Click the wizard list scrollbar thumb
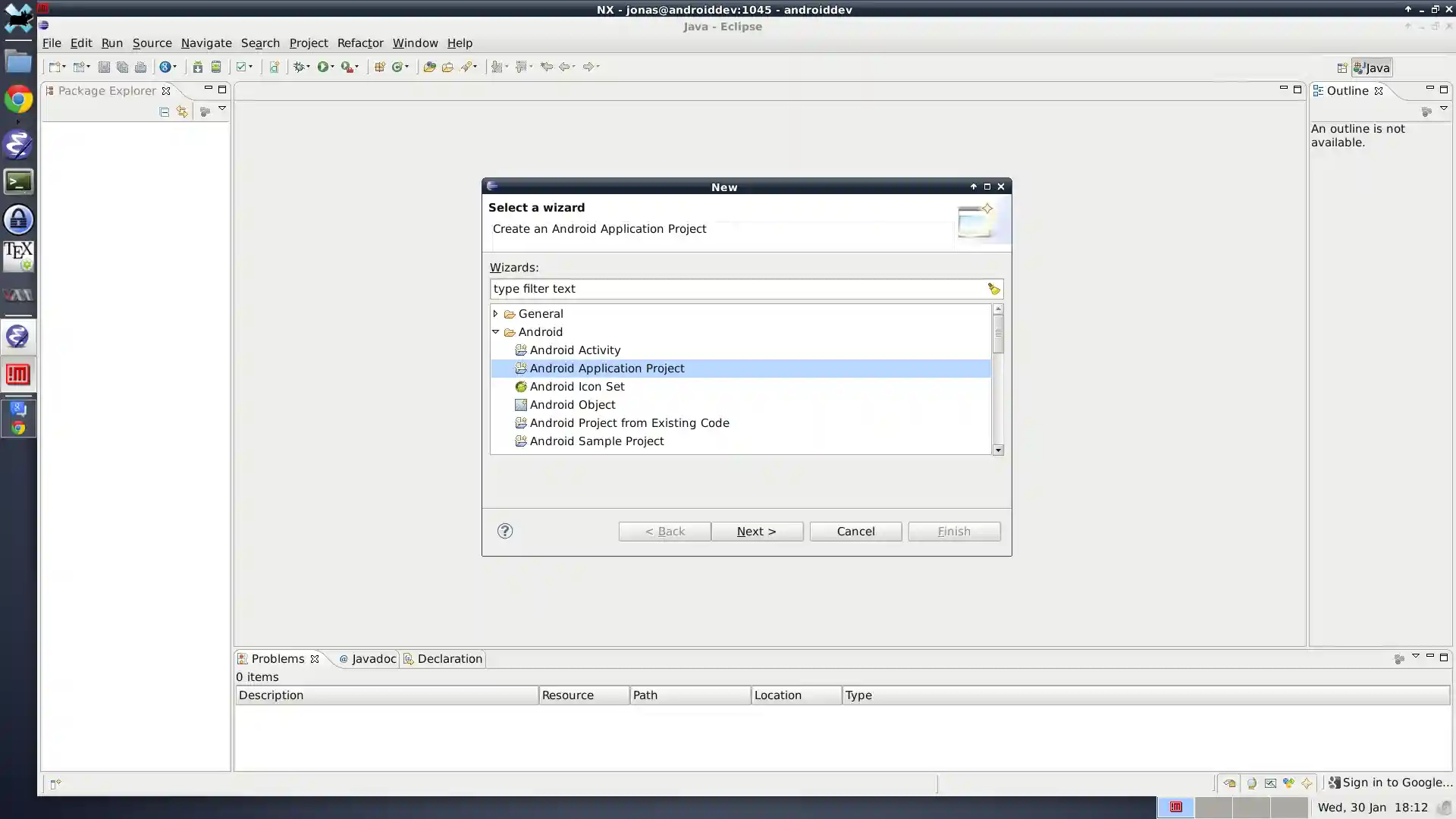This screenshot has width=1456, height=819. (998, 334)
